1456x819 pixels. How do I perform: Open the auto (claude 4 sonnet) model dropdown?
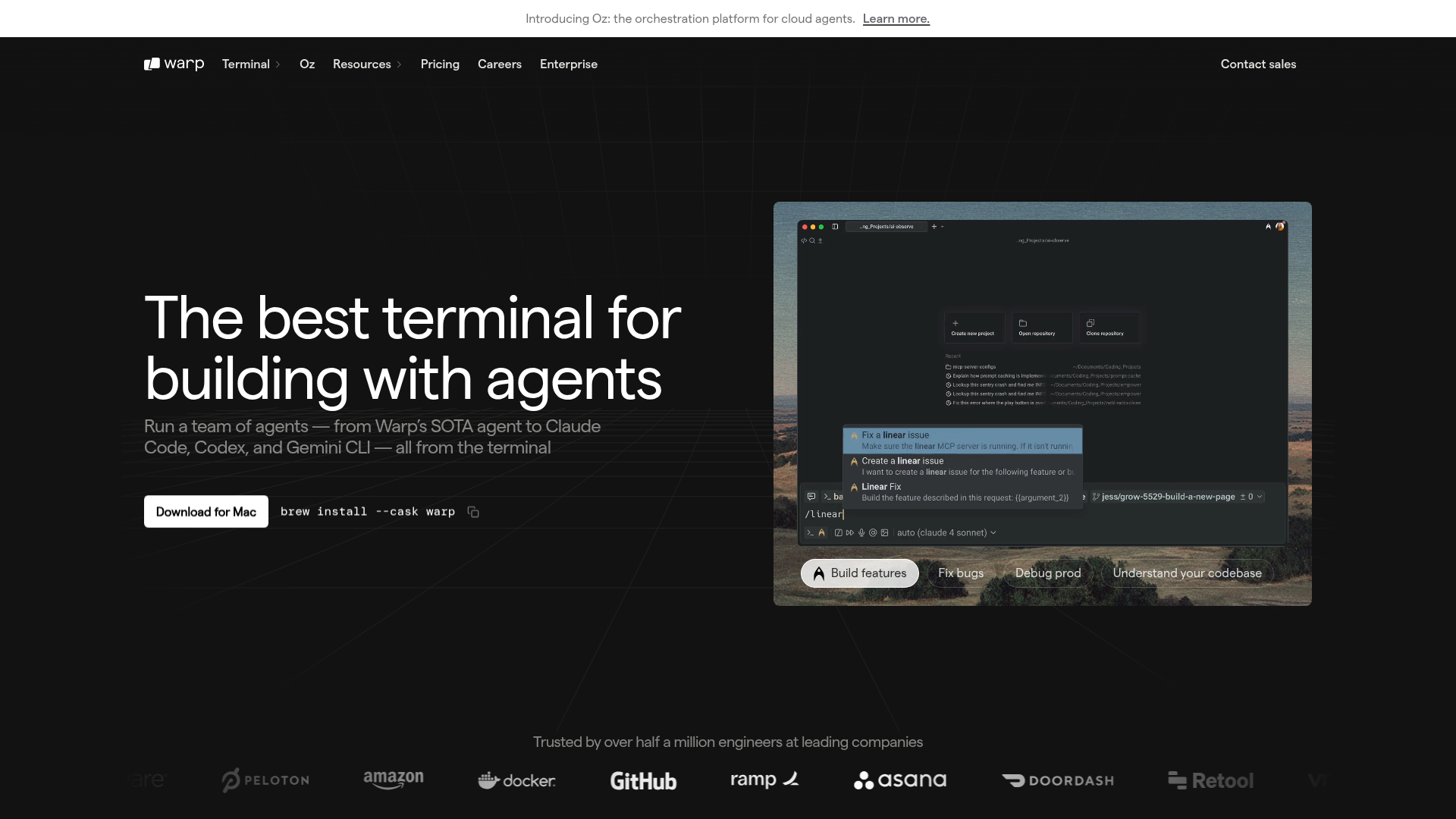pyautogui.click(x=946, y=532)
